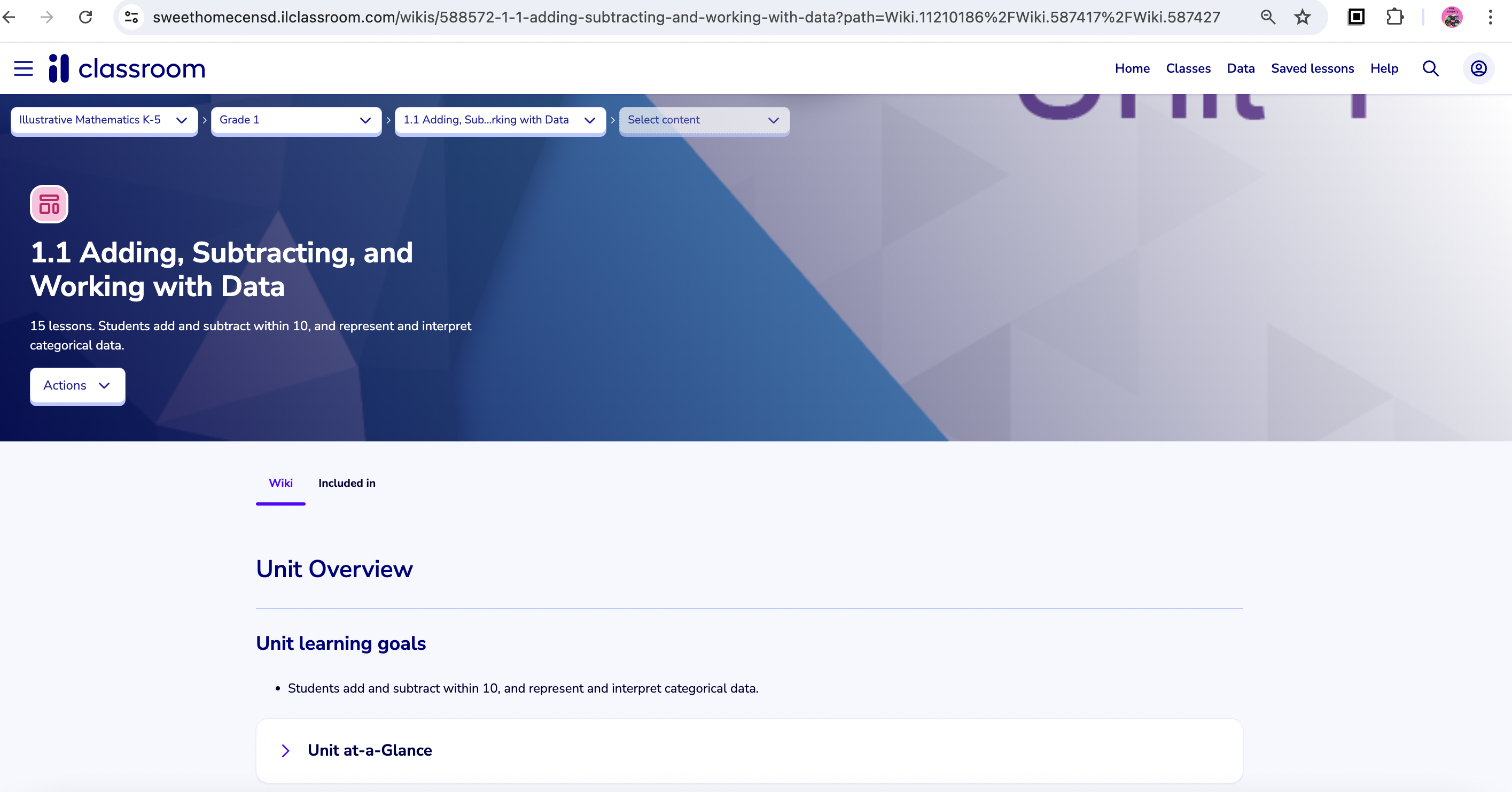Click the browser address bar URL
This screenshot has height=792, width=1512.
pos(685,17)
